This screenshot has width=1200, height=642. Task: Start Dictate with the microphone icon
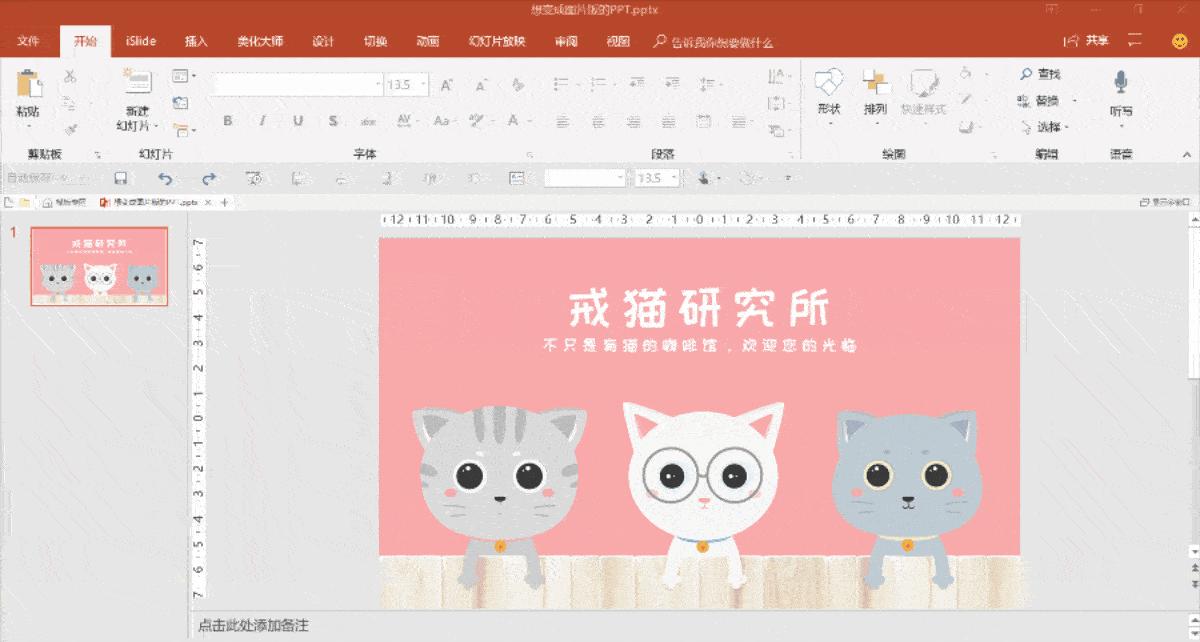[1121, 84]
